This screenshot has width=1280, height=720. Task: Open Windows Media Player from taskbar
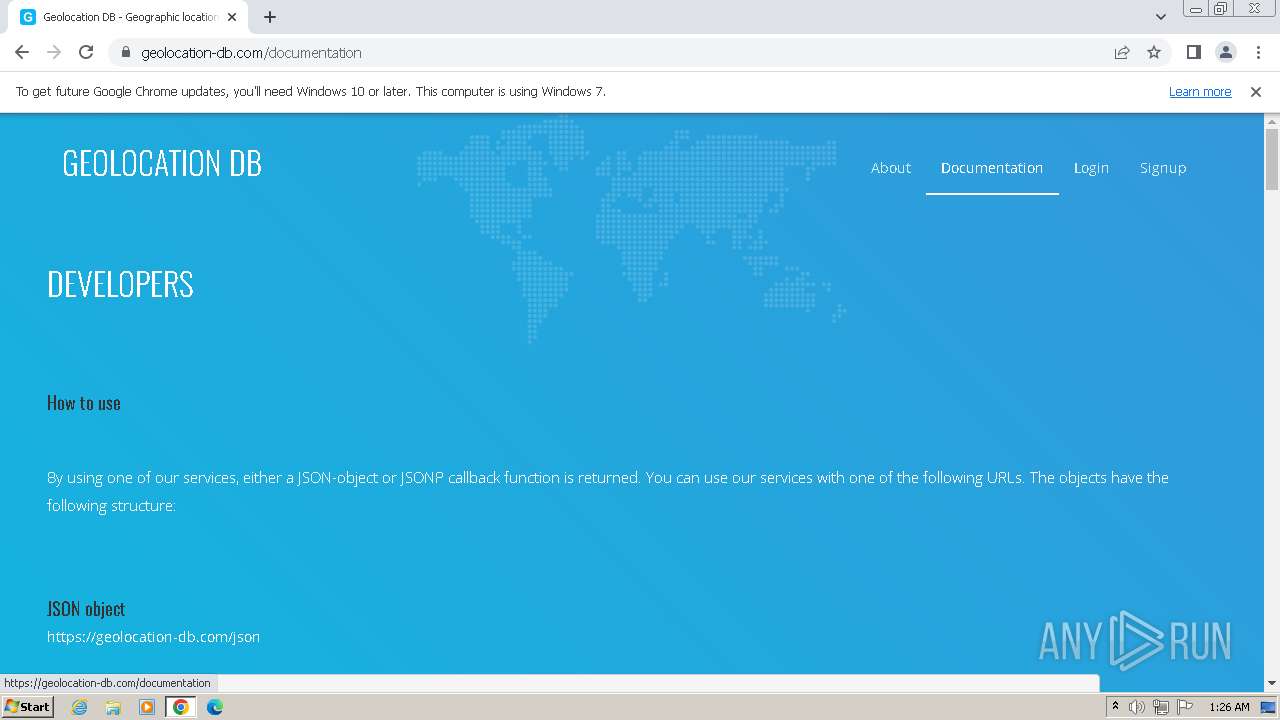[147, 707]
